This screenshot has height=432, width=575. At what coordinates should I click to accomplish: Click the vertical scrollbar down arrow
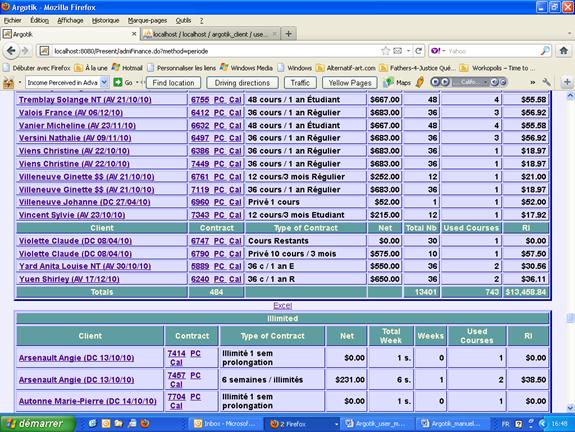tap(570, 408)
